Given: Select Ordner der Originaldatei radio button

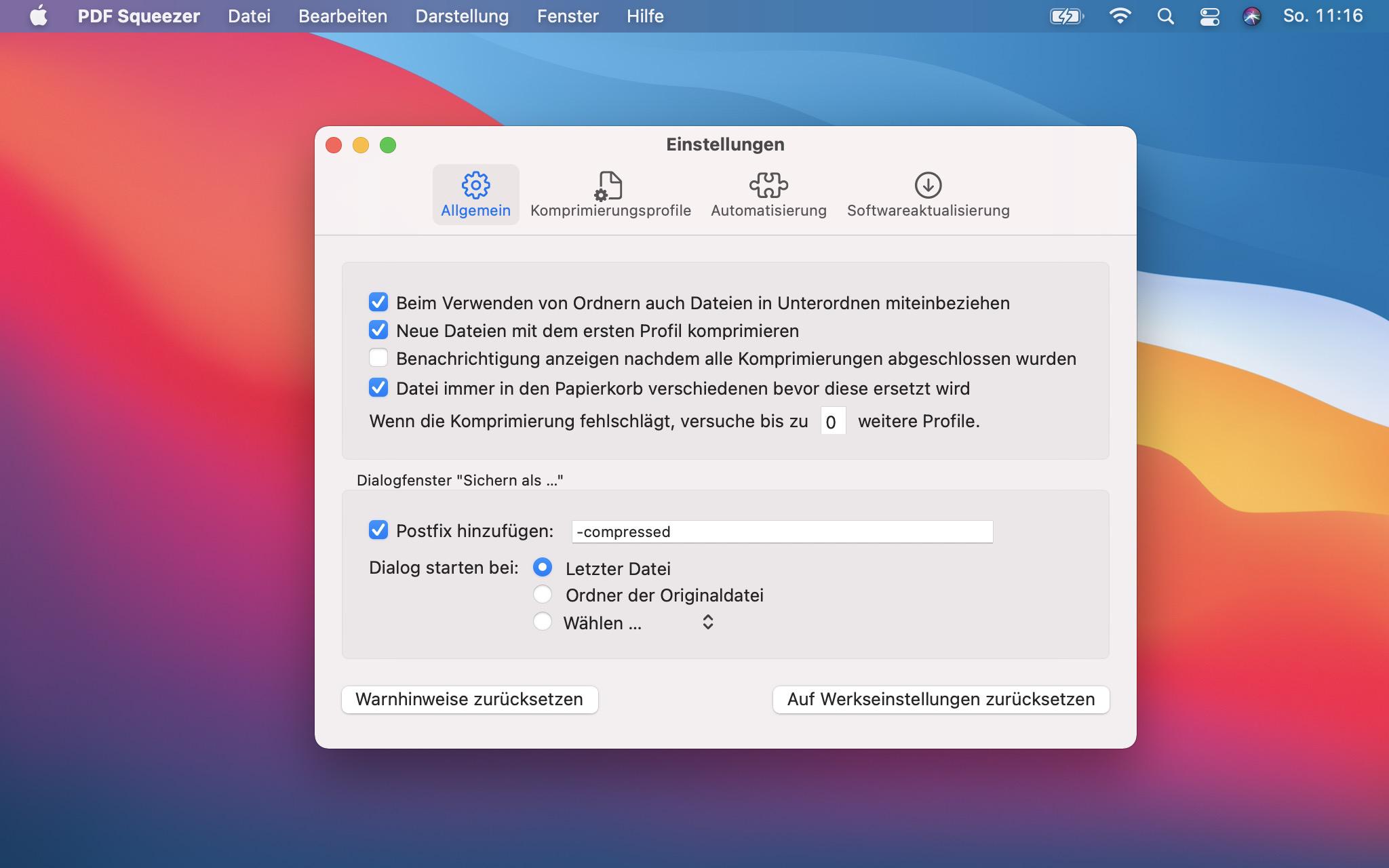Looking at the screenshot, I should 542,595.
